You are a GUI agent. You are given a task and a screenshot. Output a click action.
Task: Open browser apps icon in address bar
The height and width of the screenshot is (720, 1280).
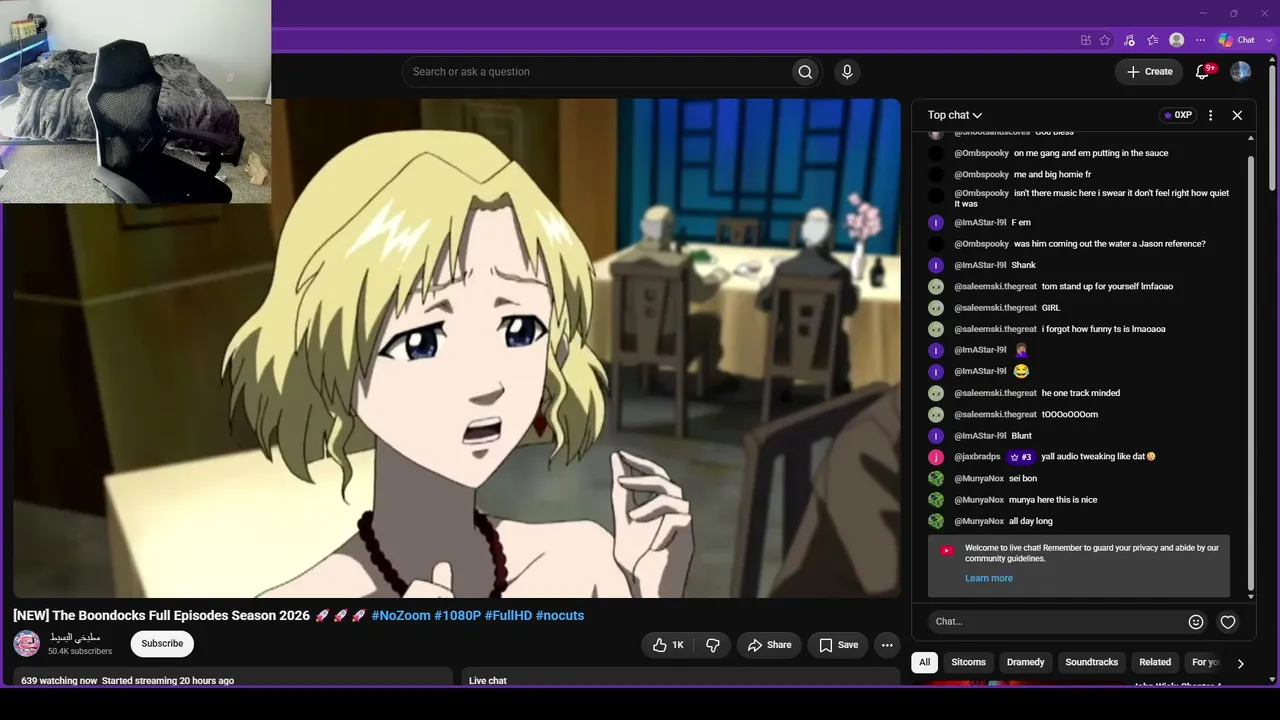pyautogui.click(x=1085, y=40)
